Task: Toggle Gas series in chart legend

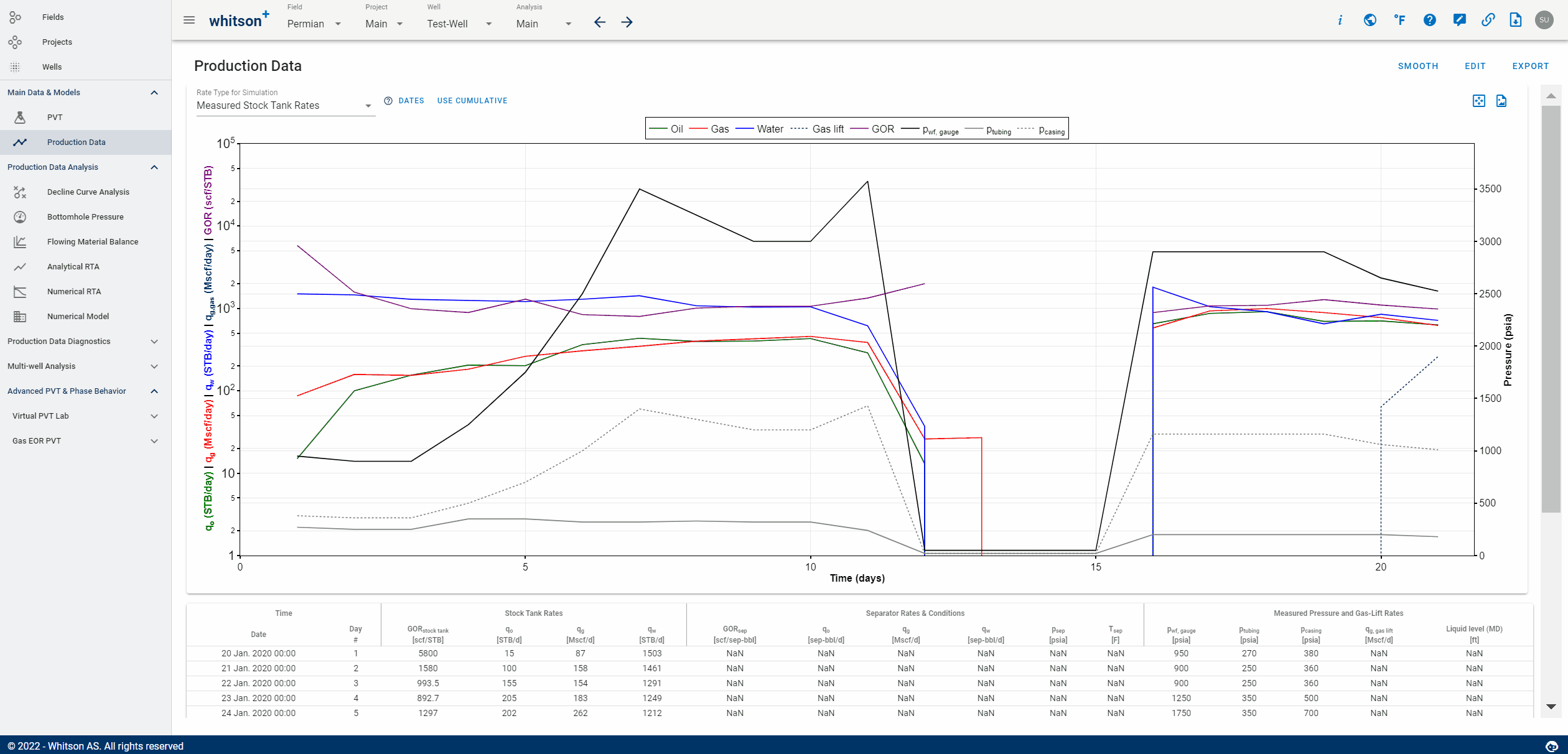Action: [709, 129]
